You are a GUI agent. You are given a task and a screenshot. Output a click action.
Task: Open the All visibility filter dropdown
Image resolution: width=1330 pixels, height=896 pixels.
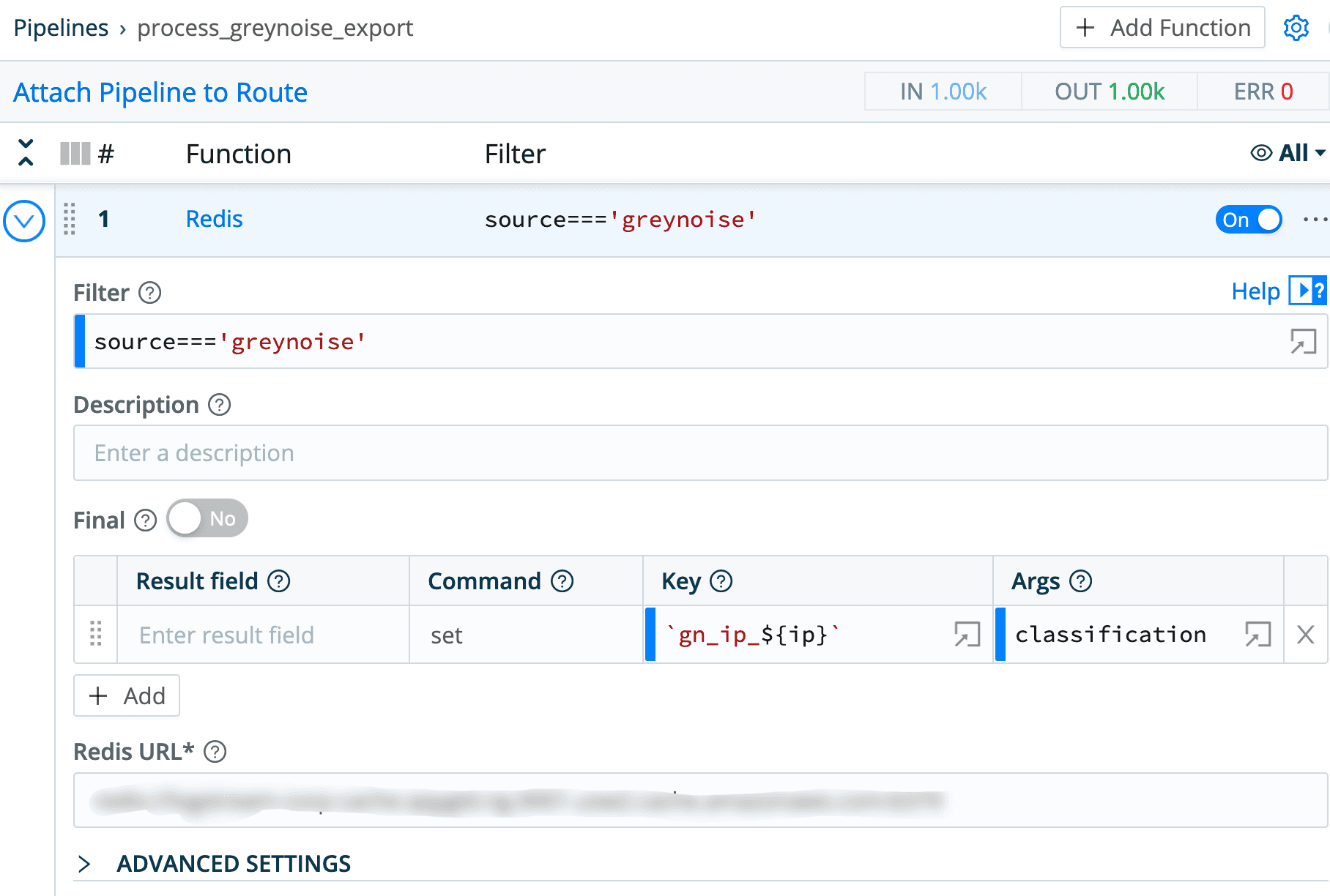[1288, 153]
